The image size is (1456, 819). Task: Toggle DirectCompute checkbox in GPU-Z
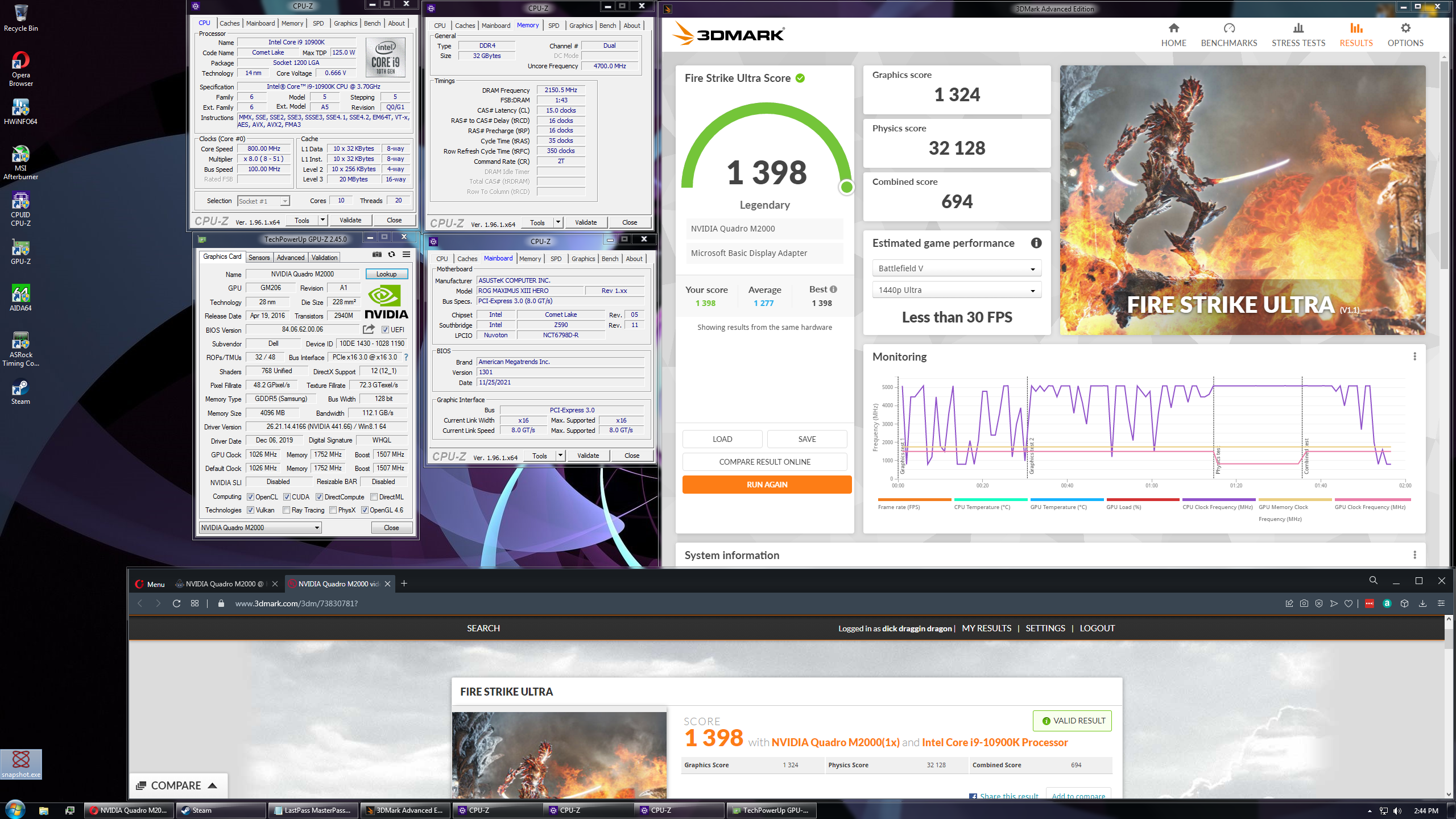319,497
